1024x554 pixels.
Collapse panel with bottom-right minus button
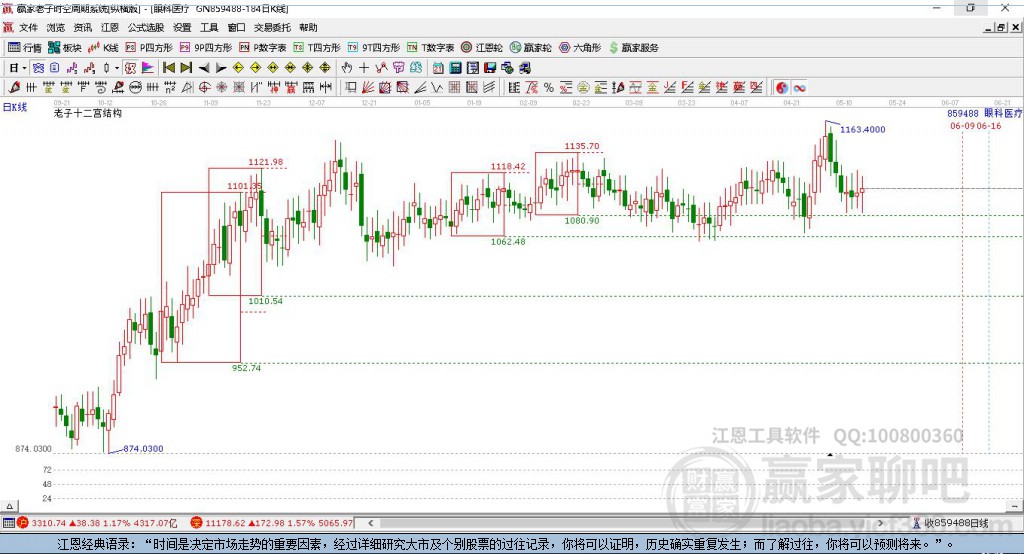point(1014,506)
